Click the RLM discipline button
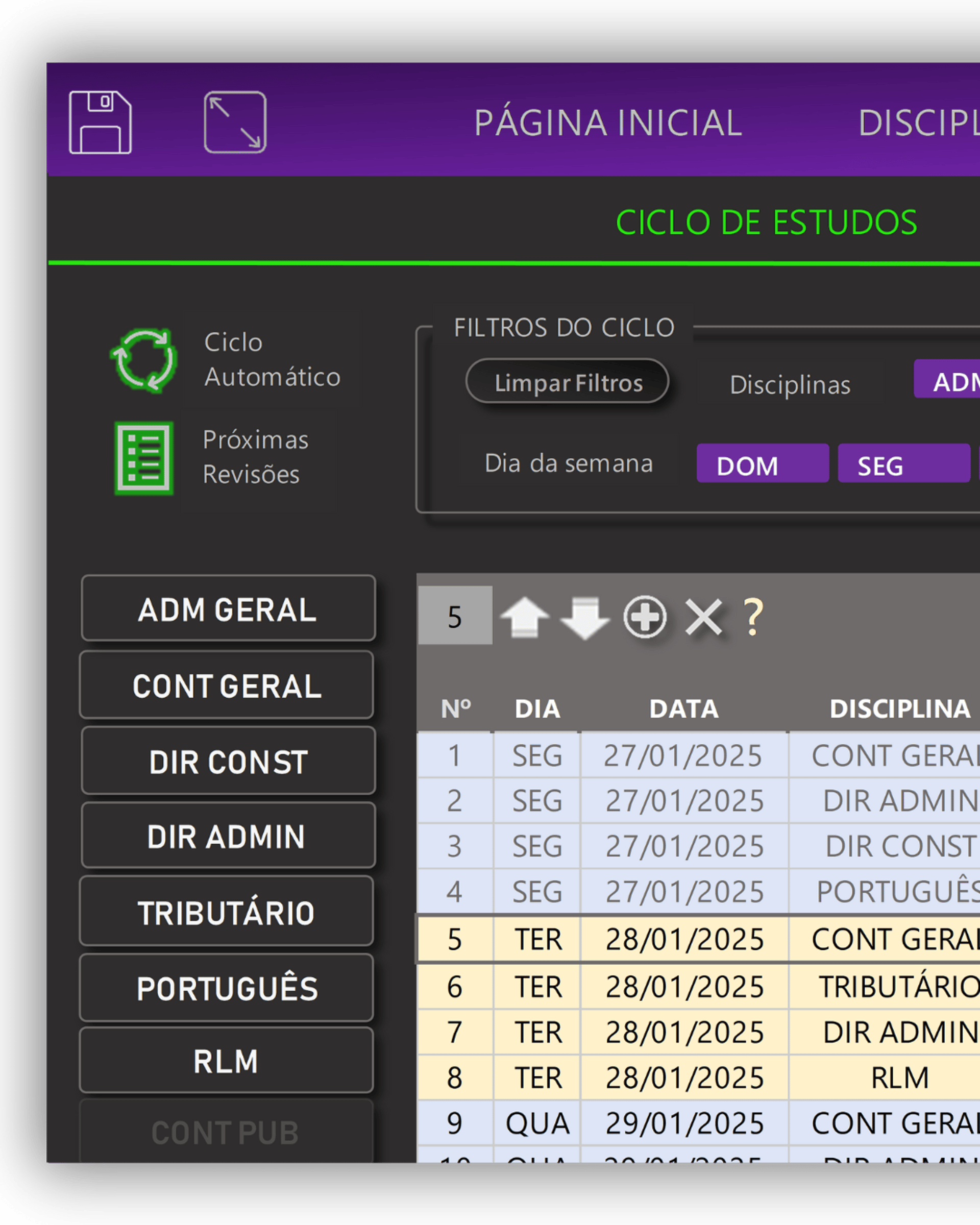The image size is (980, 1225). pyautogui.click(x=226, y=1061)
